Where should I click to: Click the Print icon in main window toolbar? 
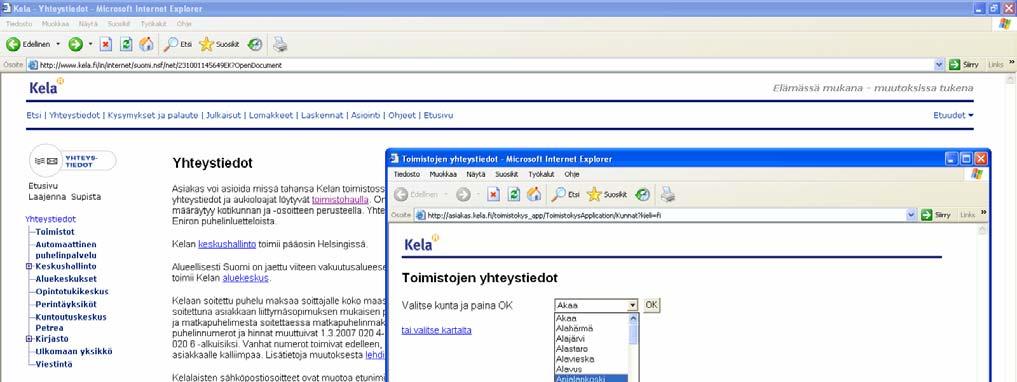[x=280, y=44]
